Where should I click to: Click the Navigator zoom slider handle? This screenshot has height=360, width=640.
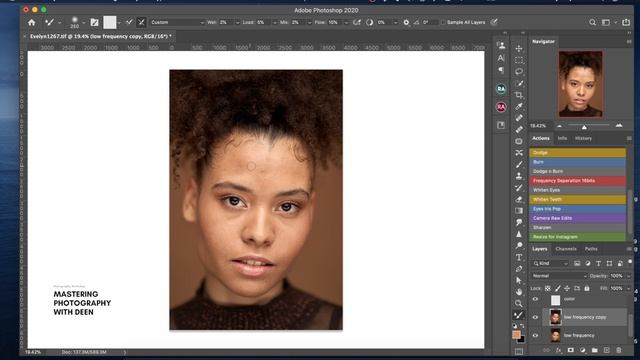(x=584, y=127)
